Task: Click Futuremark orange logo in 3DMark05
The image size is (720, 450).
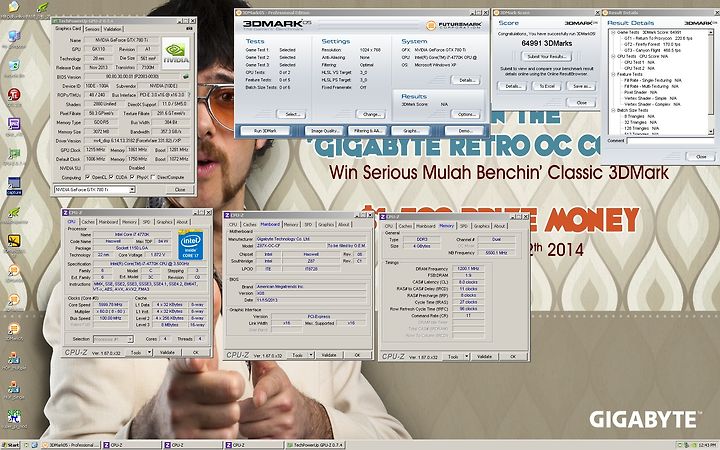Action: pyautogui.click(x=431, y=25)
